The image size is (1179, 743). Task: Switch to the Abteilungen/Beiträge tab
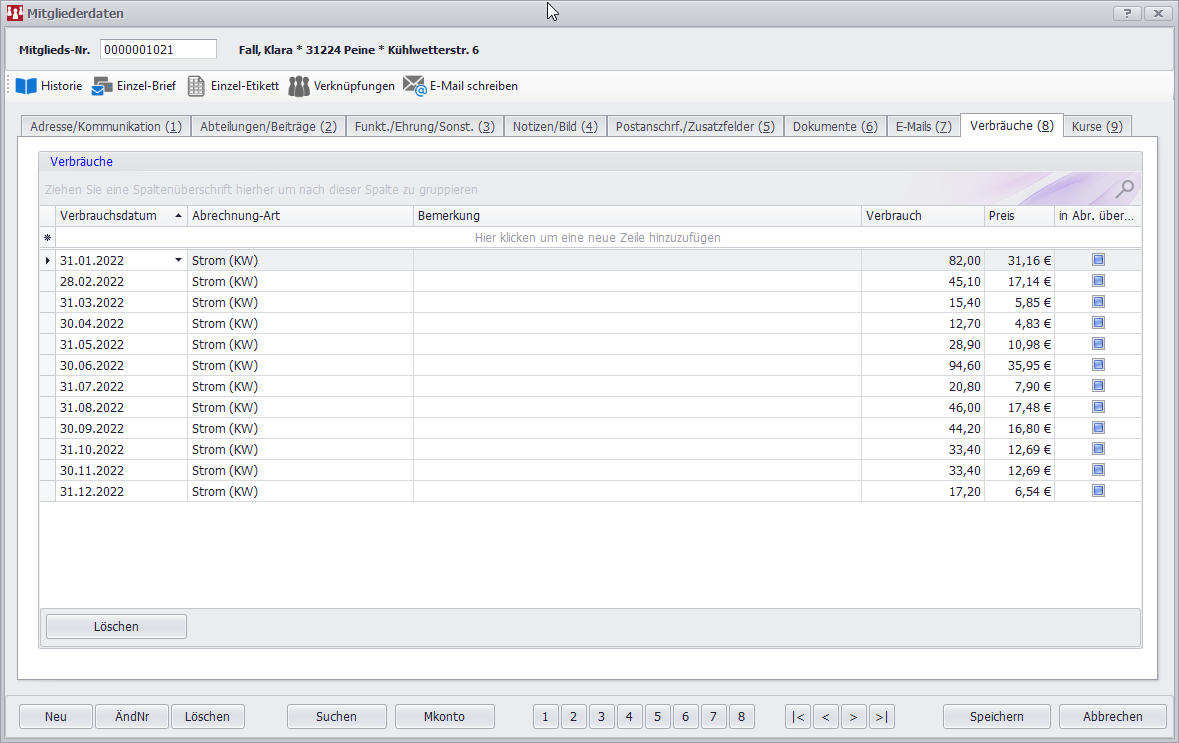coord(267,127)
